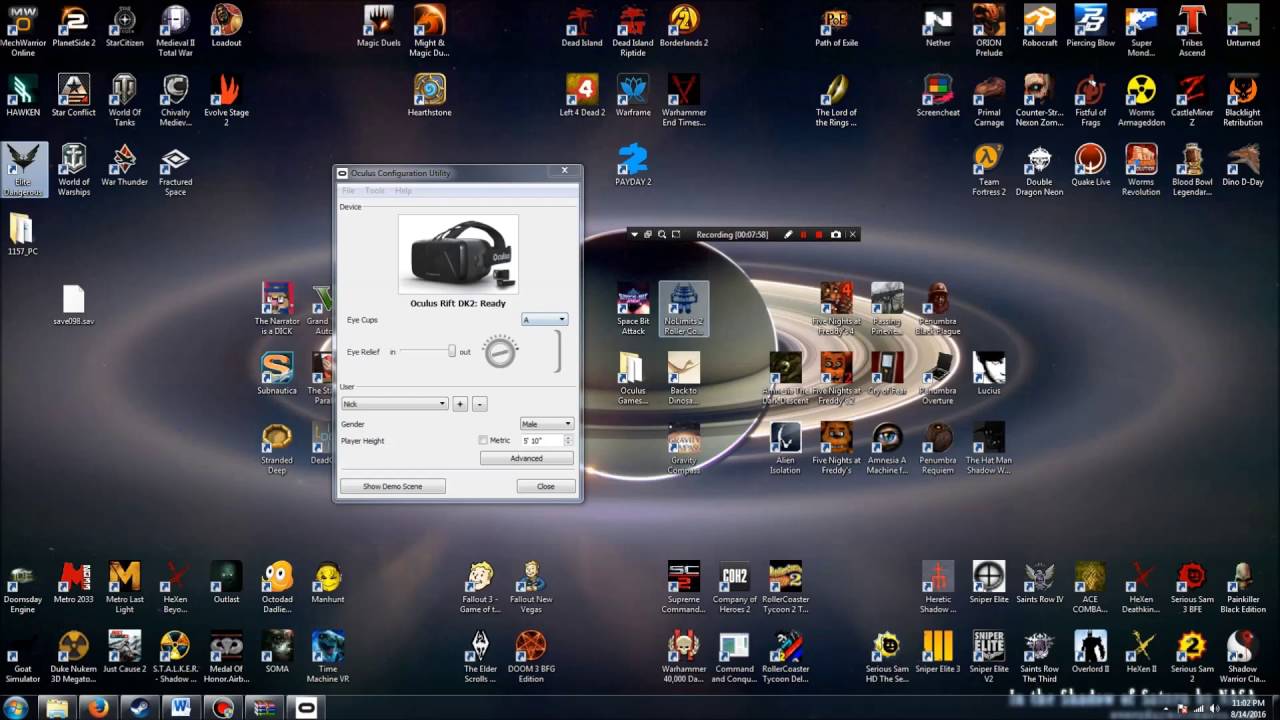The width and height of the screenshot is (1280, 720).
Task: Open Firefox from the taskbar
Action: (x=98, y=708)
